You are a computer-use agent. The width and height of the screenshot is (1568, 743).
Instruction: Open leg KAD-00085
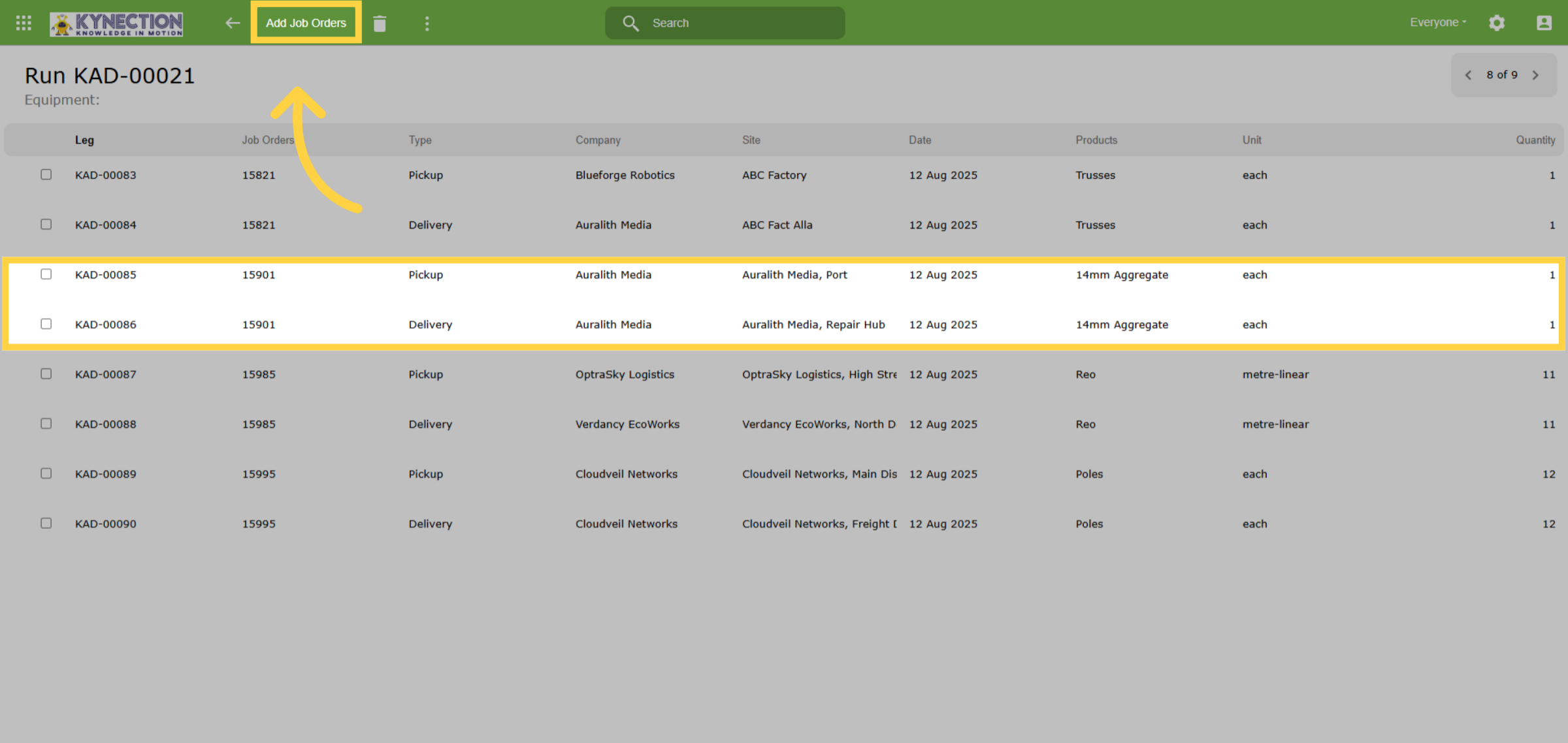(106, 275)
